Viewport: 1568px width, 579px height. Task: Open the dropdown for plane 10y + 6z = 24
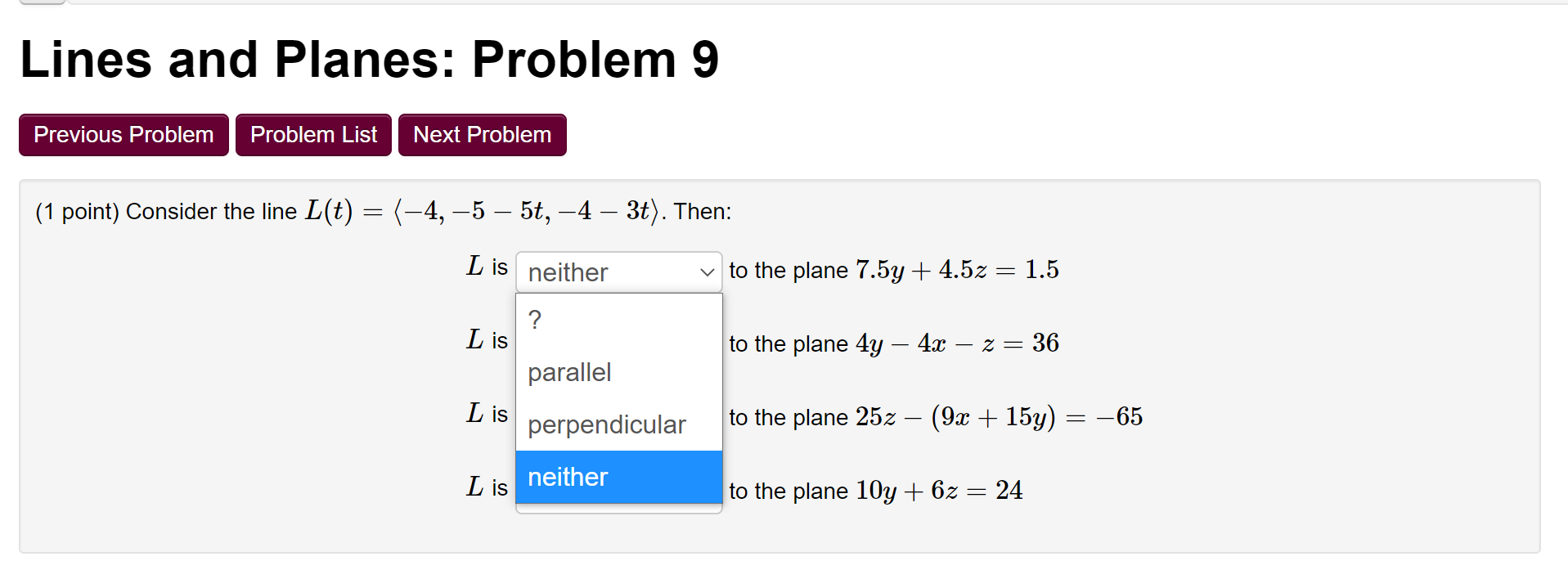point(618,490)
